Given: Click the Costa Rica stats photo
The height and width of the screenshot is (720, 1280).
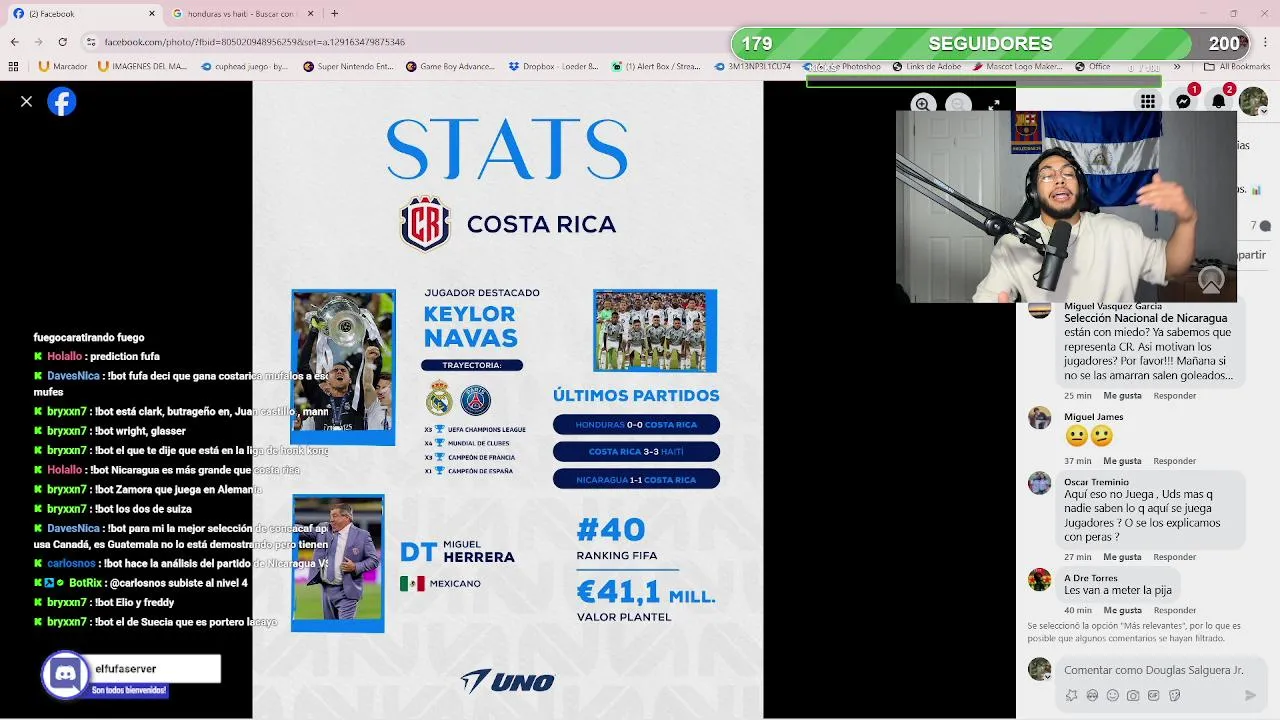Looking at the screenshot, I should point(508,400).
